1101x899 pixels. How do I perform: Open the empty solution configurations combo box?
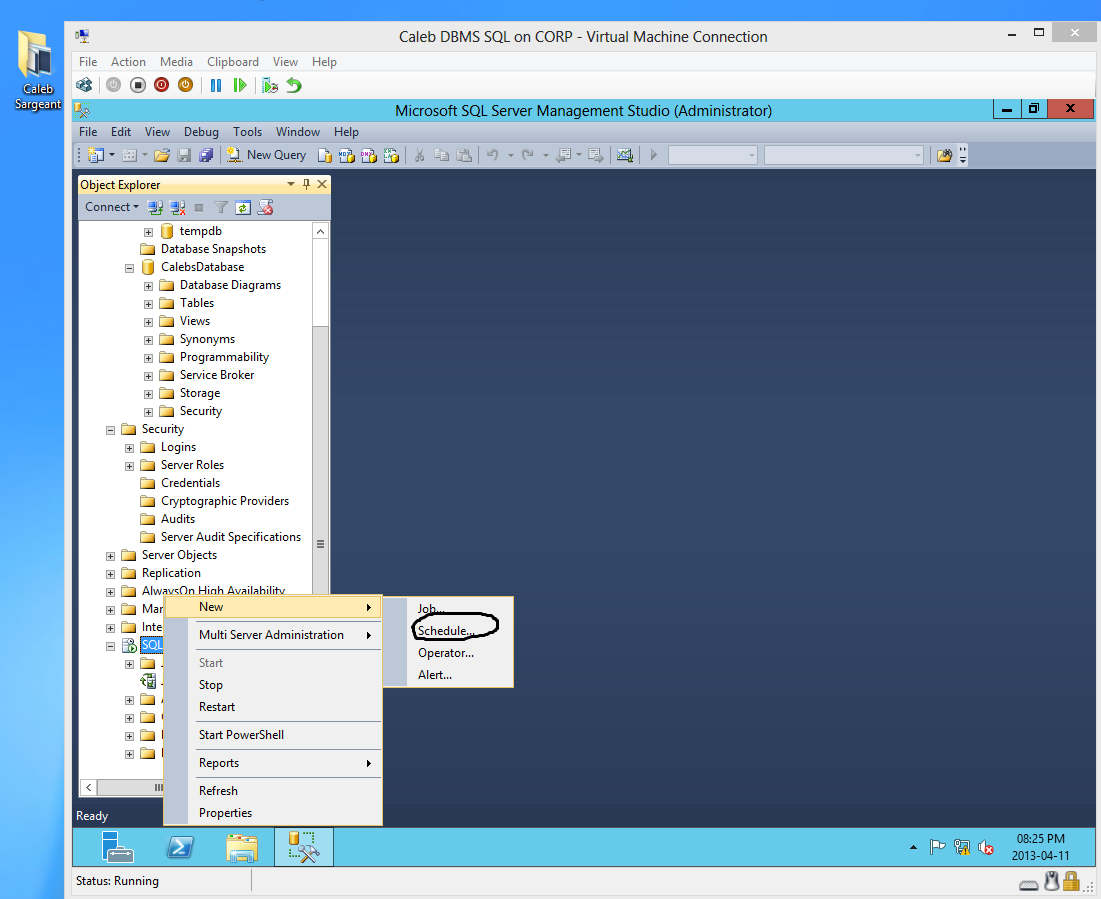[712, 155]
